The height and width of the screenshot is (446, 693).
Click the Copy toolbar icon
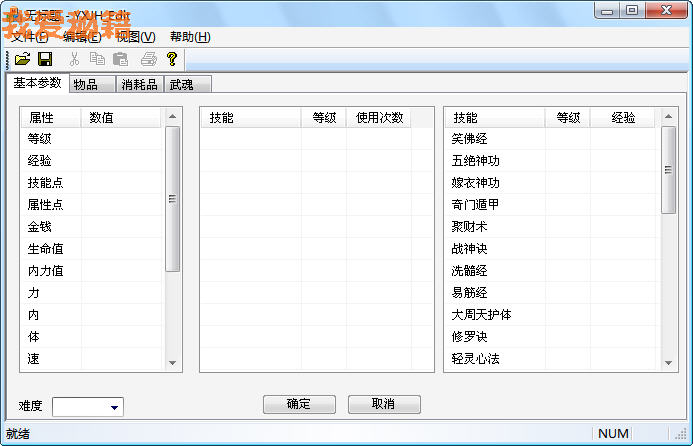coord(97,60)
